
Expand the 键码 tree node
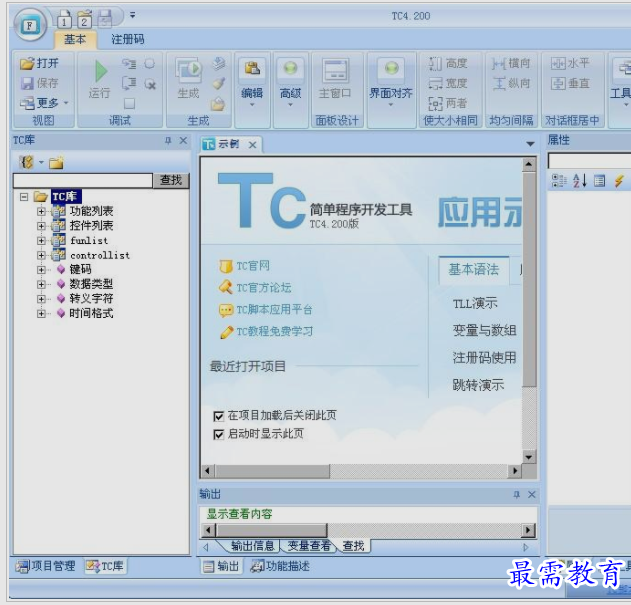[41, 269]
